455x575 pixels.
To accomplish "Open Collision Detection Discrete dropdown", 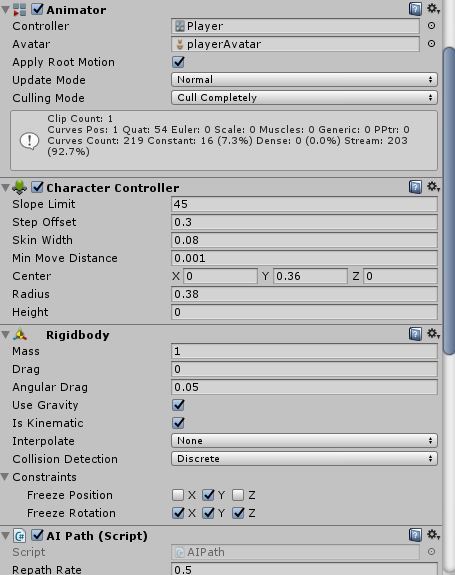I will pos(304,458).
